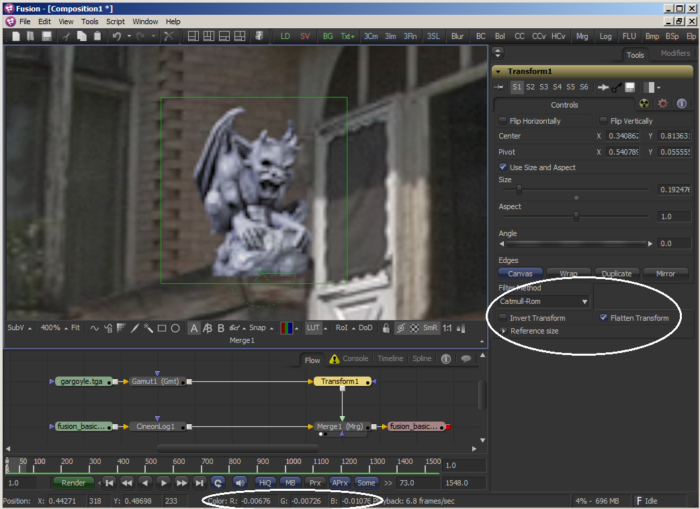
Task: Toggle the Prx proxy button
Action: pos(315,483)
